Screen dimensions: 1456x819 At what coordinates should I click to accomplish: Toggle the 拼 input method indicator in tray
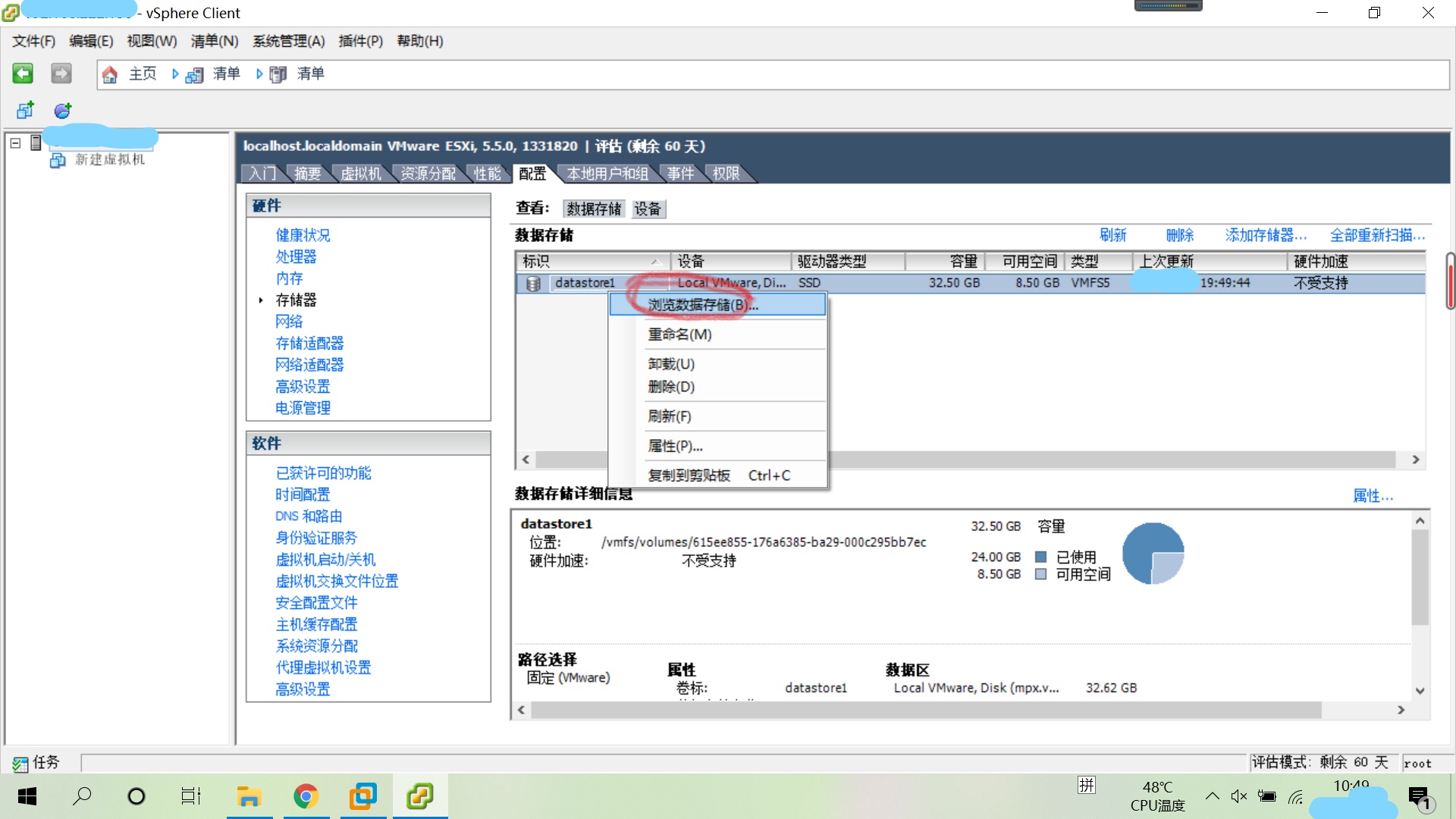tap(1087, 786)
